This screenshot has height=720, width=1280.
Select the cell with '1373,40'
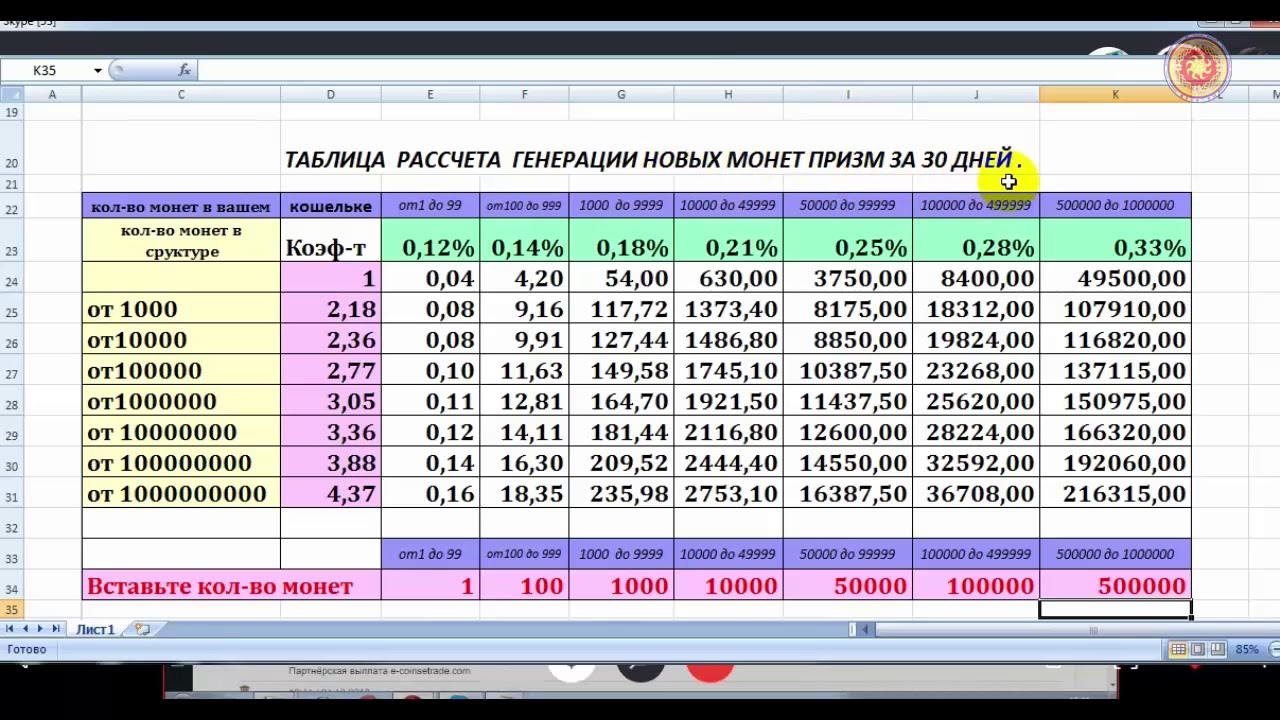coord(728,309)
